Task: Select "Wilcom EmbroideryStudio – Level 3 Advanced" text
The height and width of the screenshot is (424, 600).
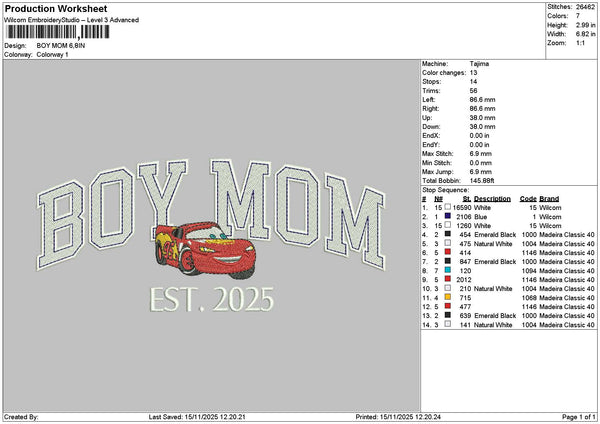Action: tap(71, 20)
